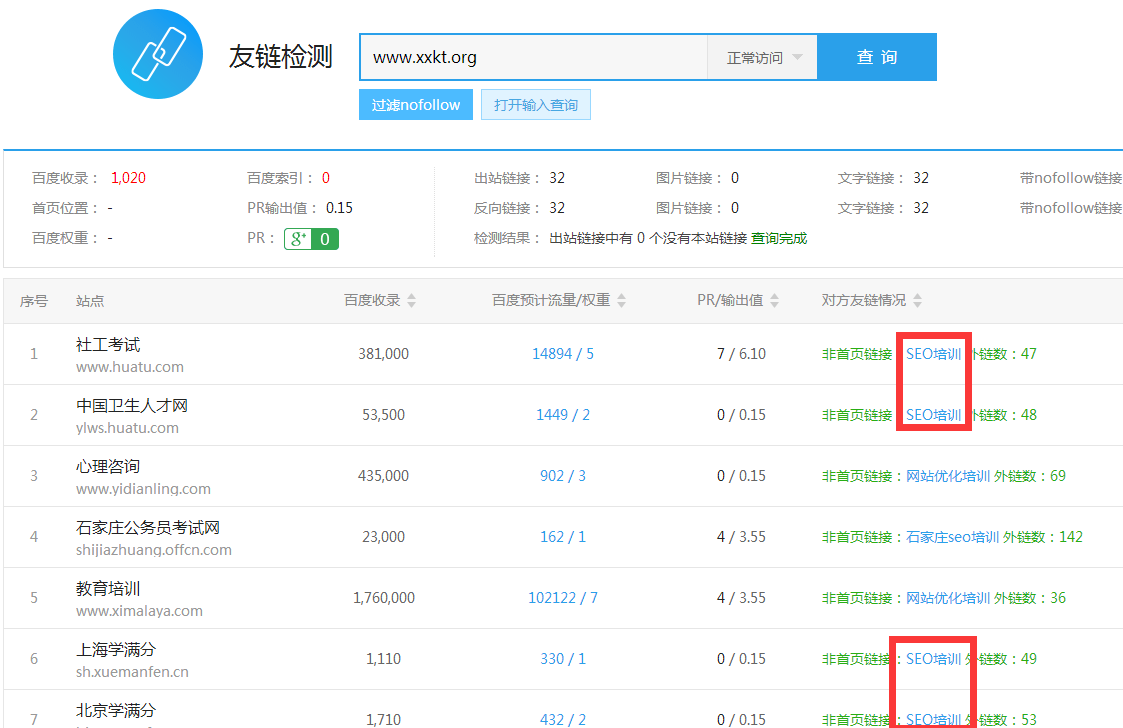Open site name 心理咨询
Image resolution: width=1123 pixels, height=728 pixels.
[x=108, y=466]
